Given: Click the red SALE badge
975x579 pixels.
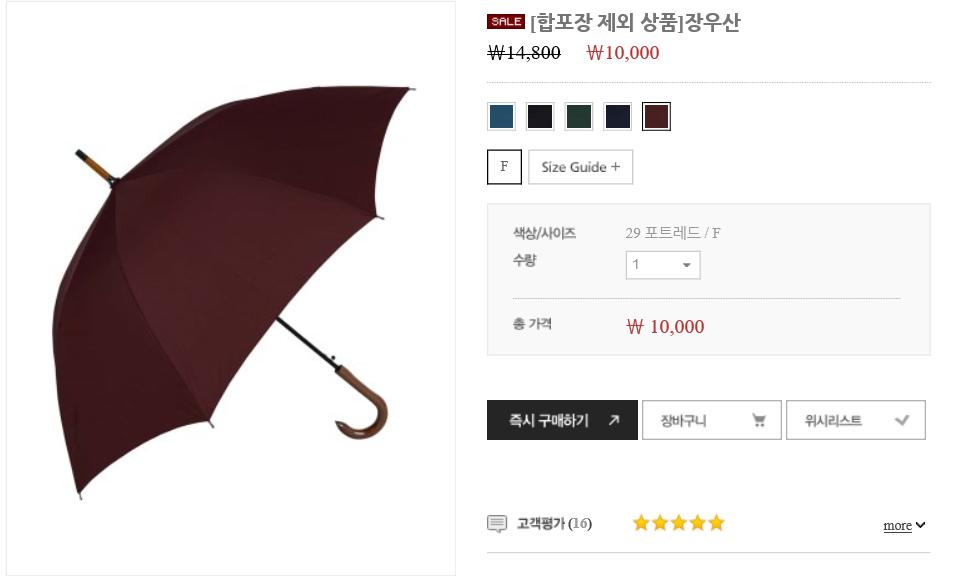Looking at the screenshot, I should pos(506,21).
